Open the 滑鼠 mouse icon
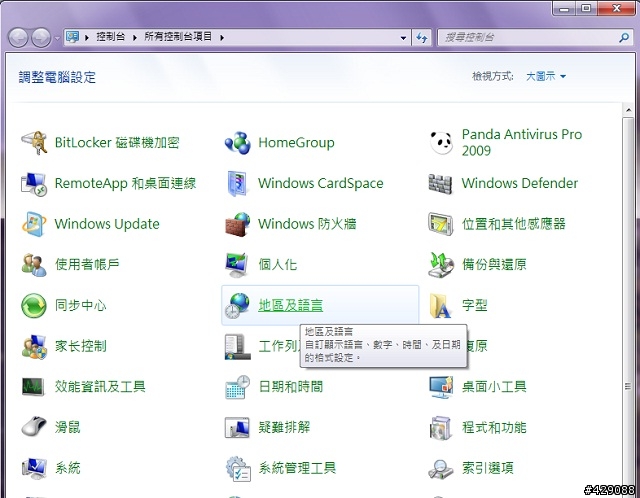 point(34,427)
